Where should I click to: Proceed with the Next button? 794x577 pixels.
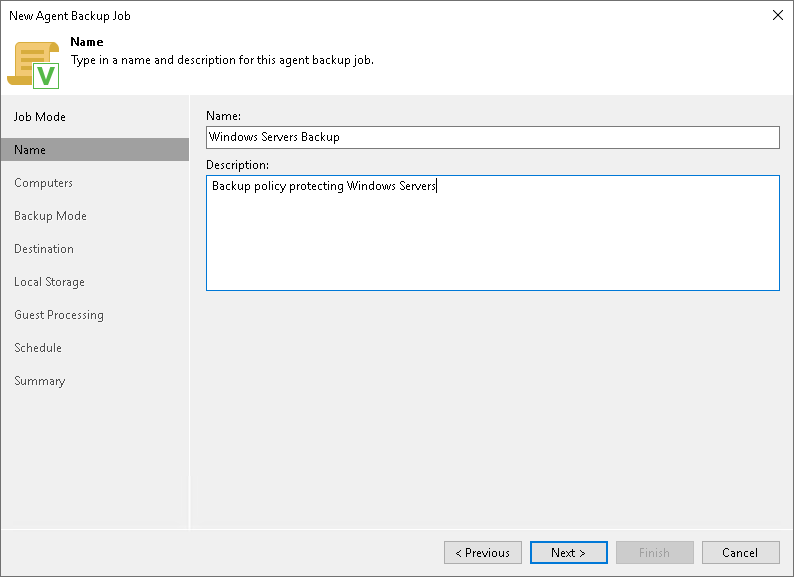569,553
